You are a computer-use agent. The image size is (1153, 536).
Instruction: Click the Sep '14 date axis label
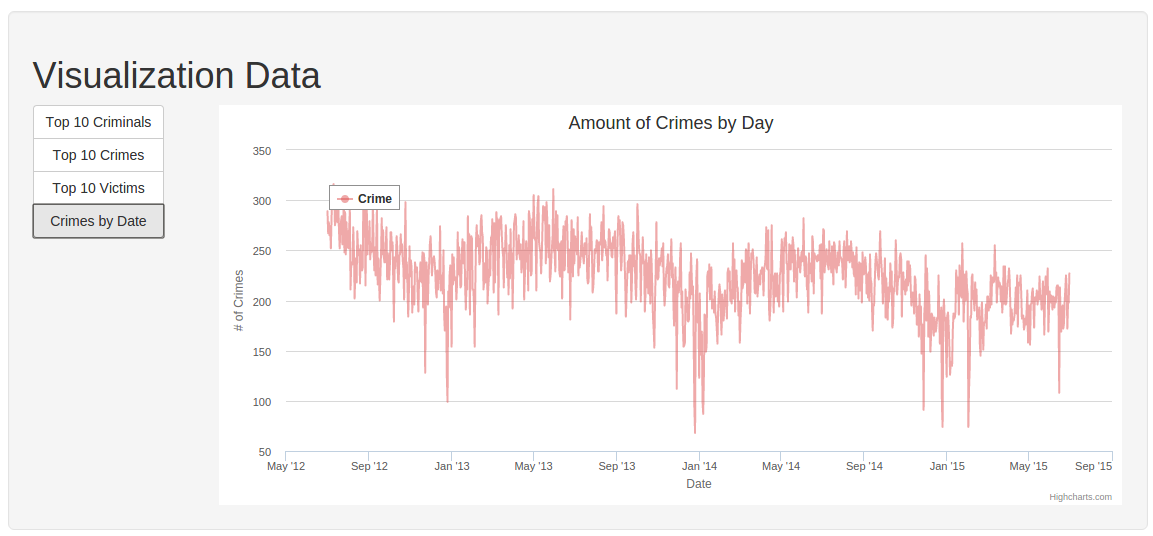pyautogui.click(x=863, y=466)
